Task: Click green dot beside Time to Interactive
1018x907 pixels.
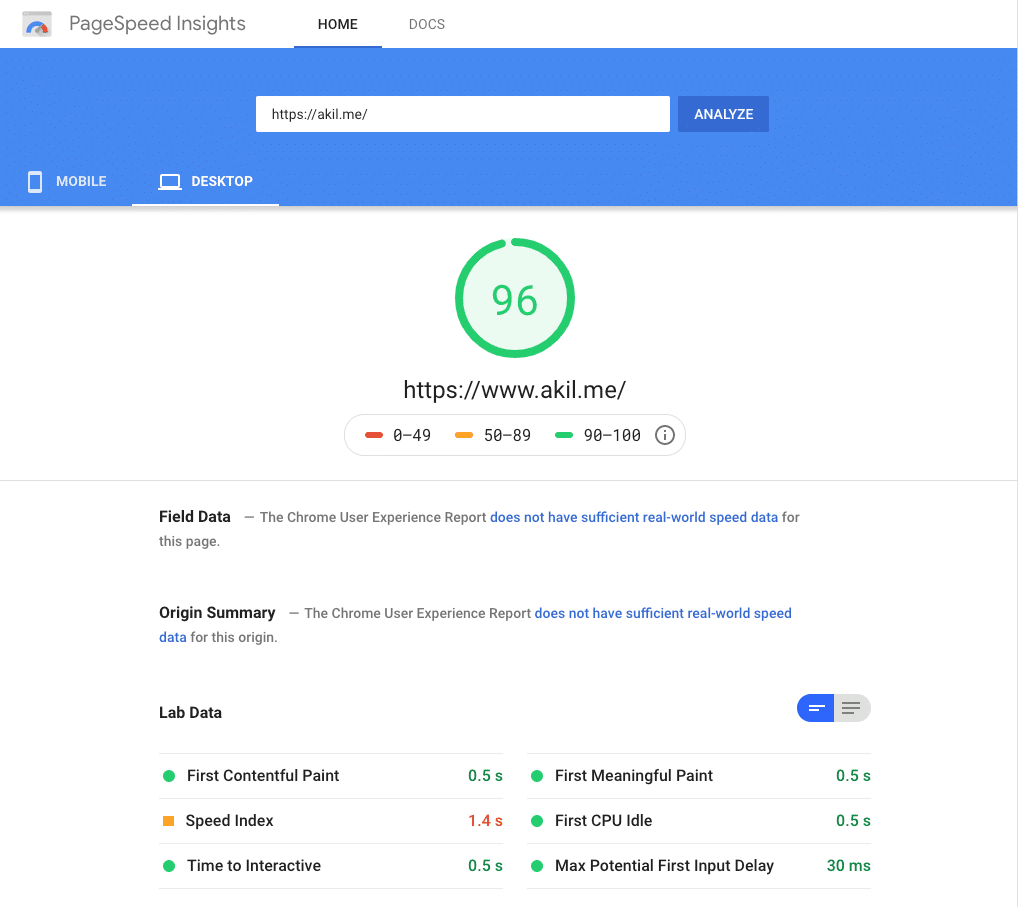Action: [x=169, y=865]
